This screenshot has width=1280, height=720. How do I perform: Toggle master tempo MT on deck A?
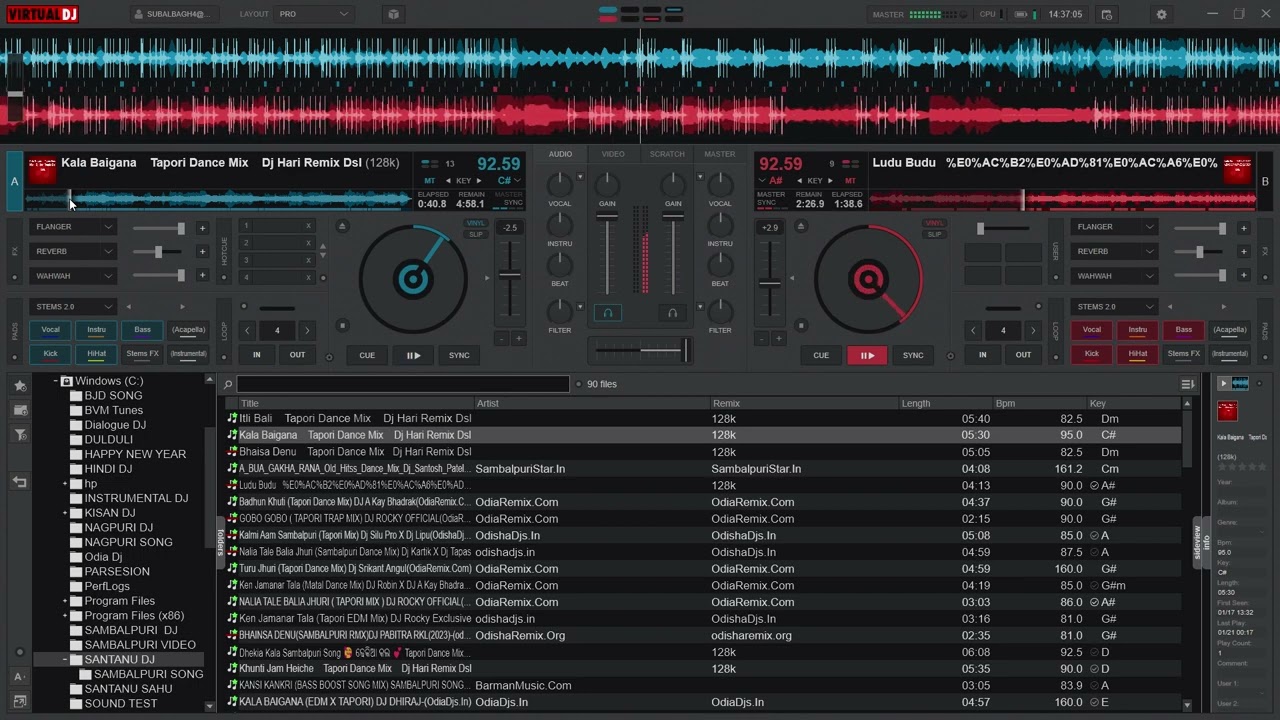pyautogui.click(x=430, y=181)
